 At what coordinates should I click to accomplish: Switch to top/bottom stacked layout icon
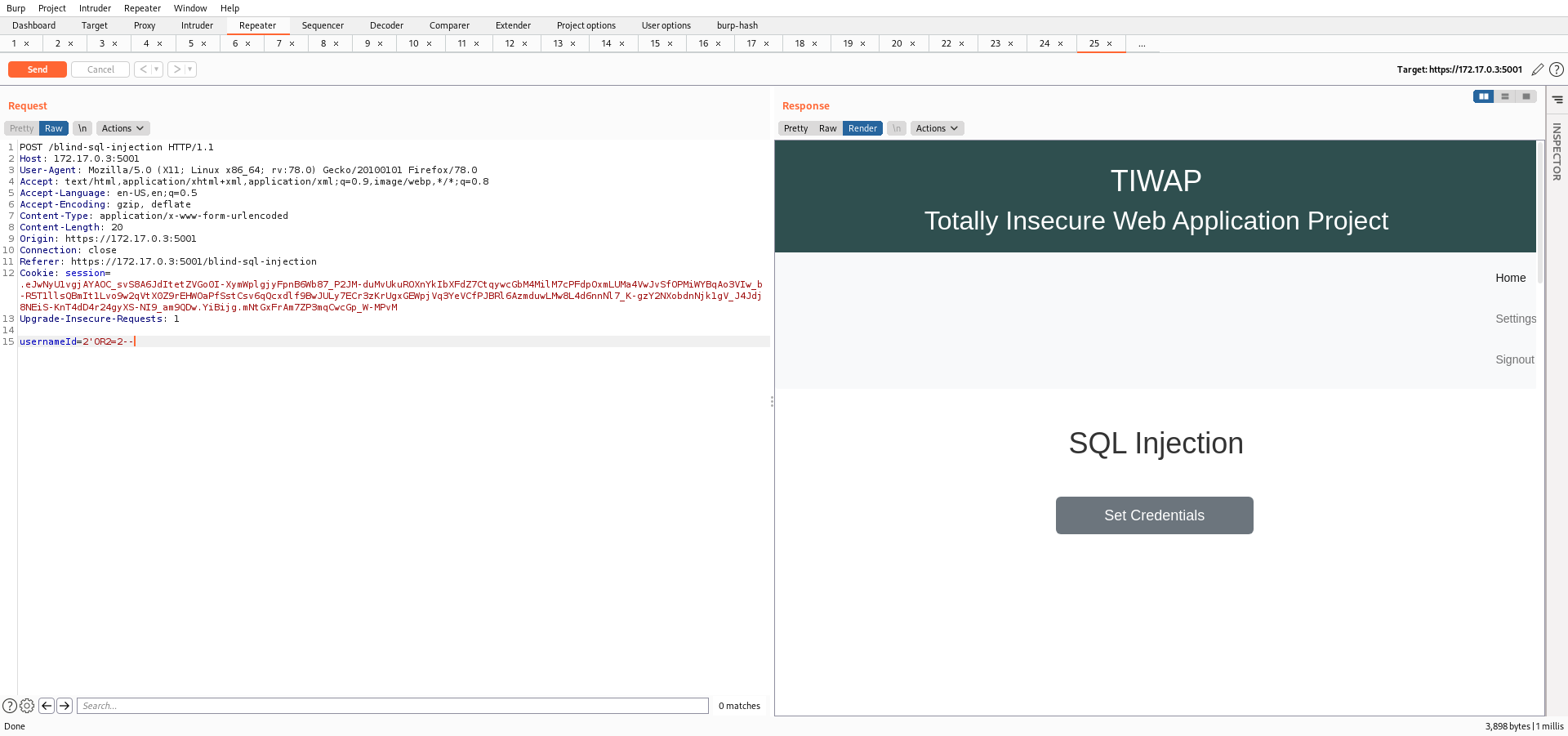click(x=1504, y=96)
